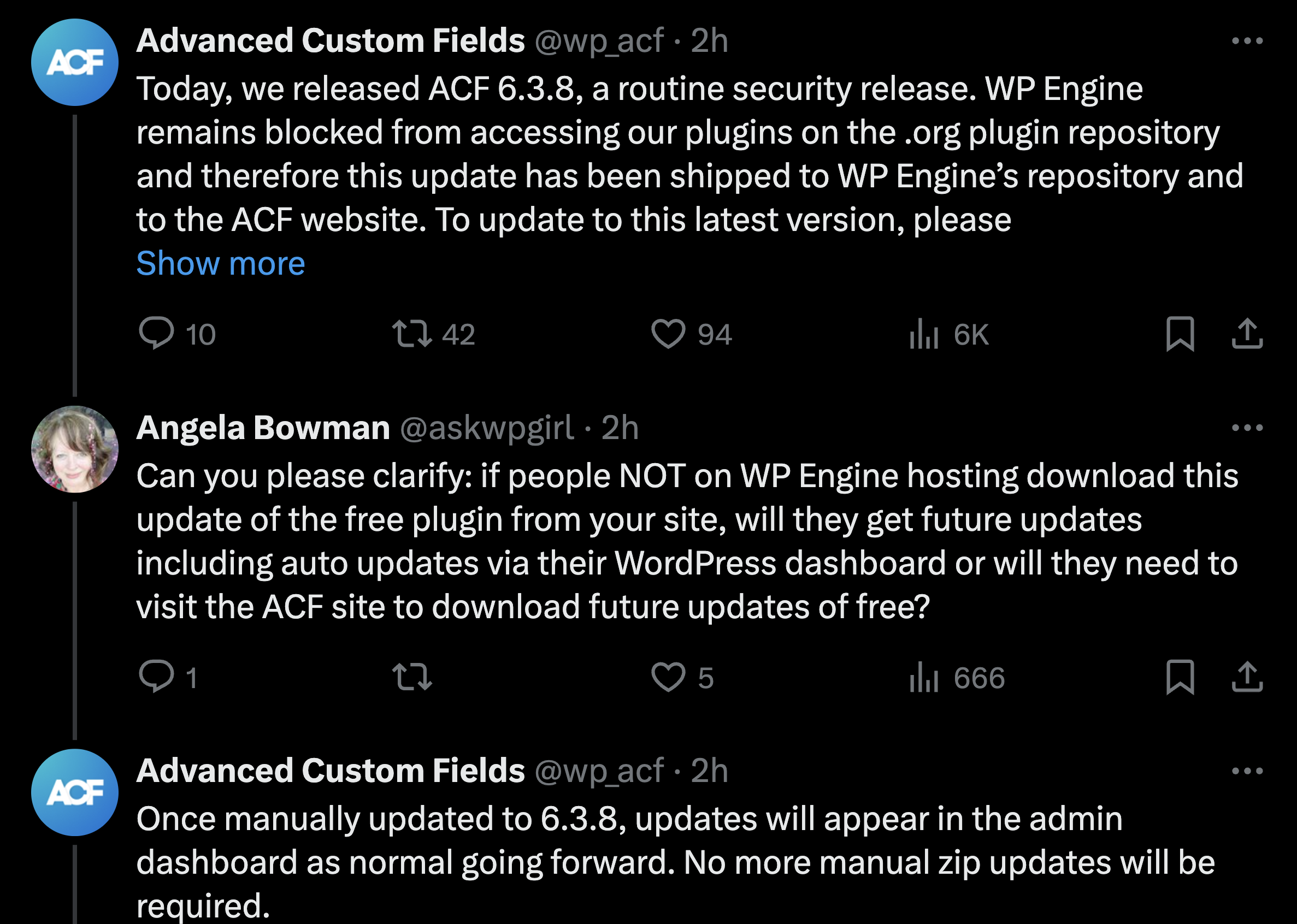Repost the ACF 6.3.8 release tweet
Image resolution: width=1297 pixels, height=924 pixels.
[x=412, y=334]
